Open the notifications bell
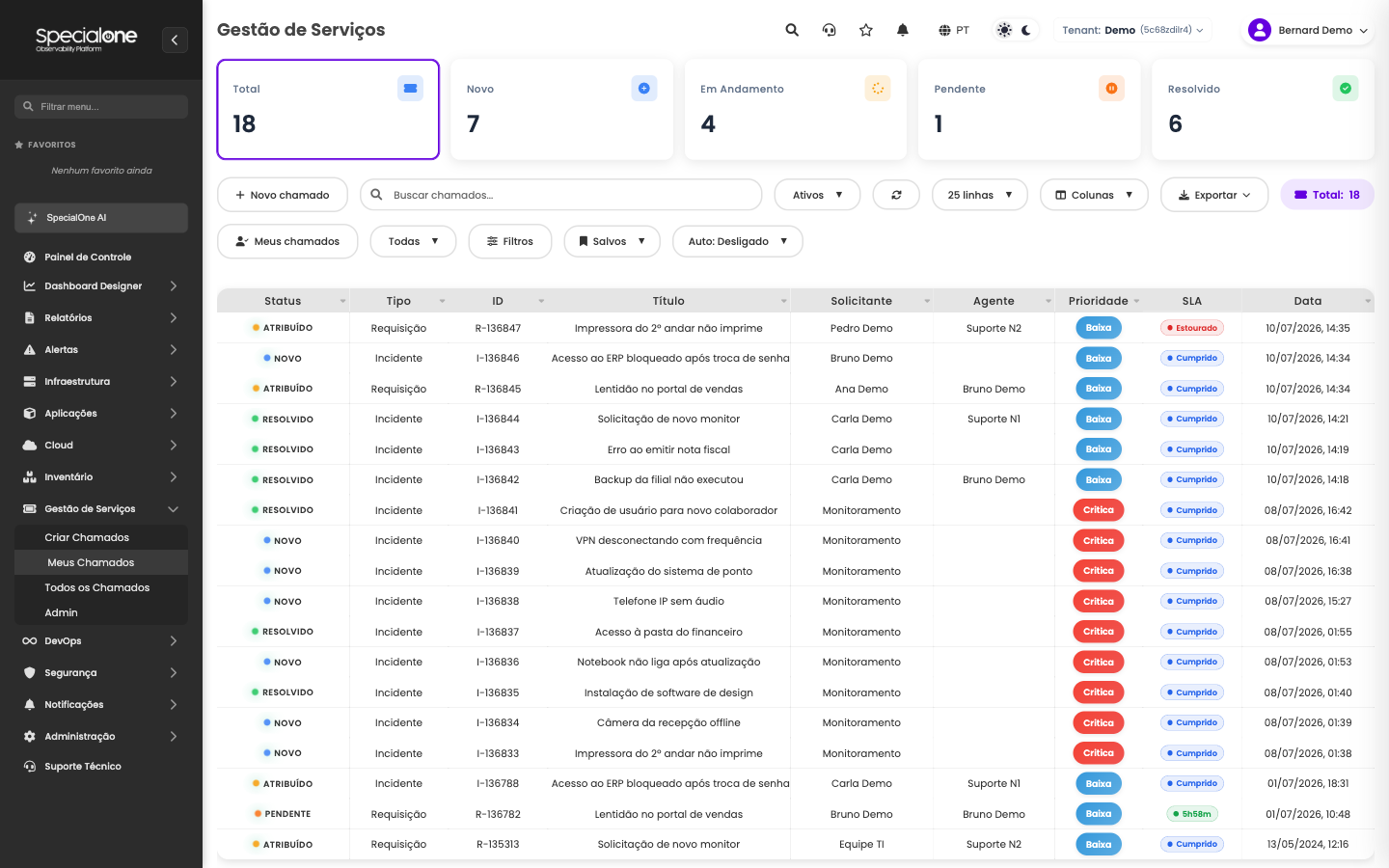Viewport: 1389px width, 868px height. 903,30
